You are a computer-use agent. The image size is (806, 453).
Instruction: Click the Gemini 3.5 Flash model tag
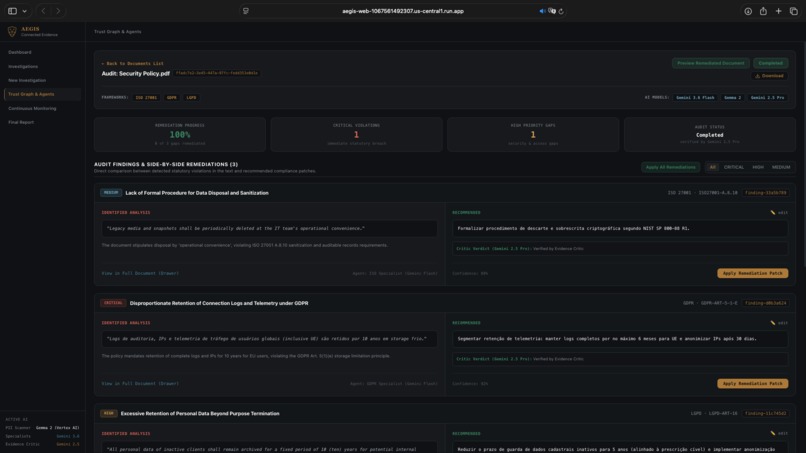(695, 98)
